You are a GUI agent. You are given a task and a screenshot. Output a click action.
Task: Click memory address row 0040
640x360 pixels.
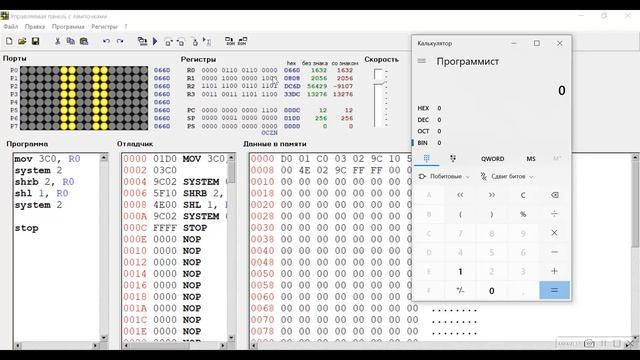(x=262, y=251)
